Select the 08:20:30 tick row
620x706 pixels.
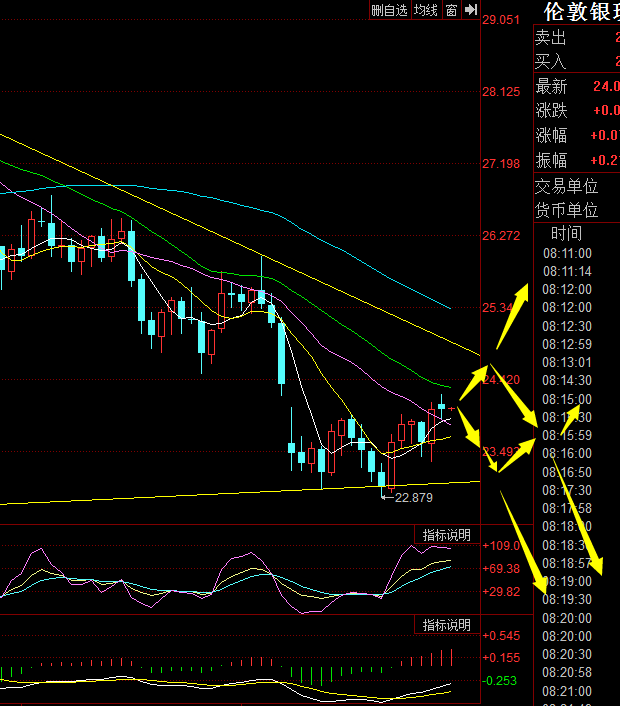coord(567,653)
